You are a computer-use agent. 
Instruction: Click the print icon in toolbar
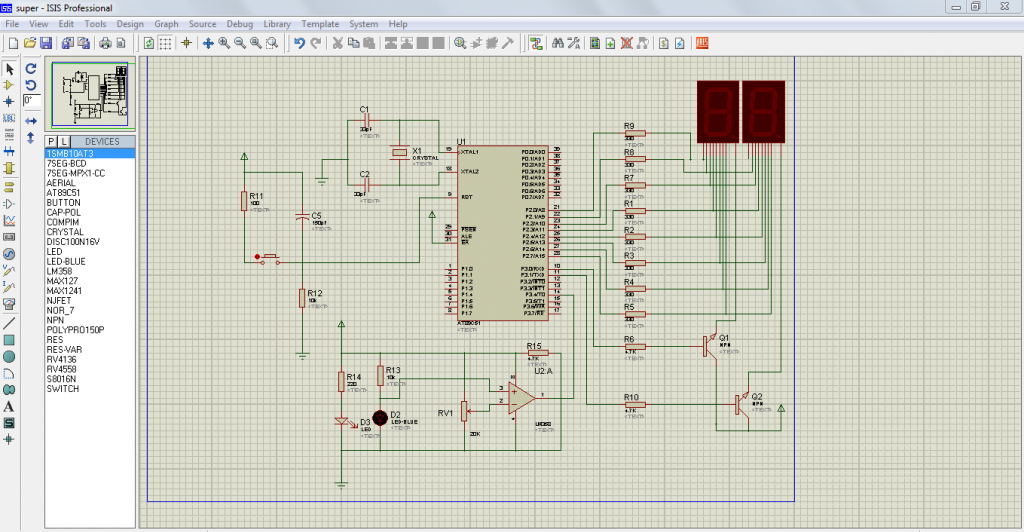[x=103, y=43]
